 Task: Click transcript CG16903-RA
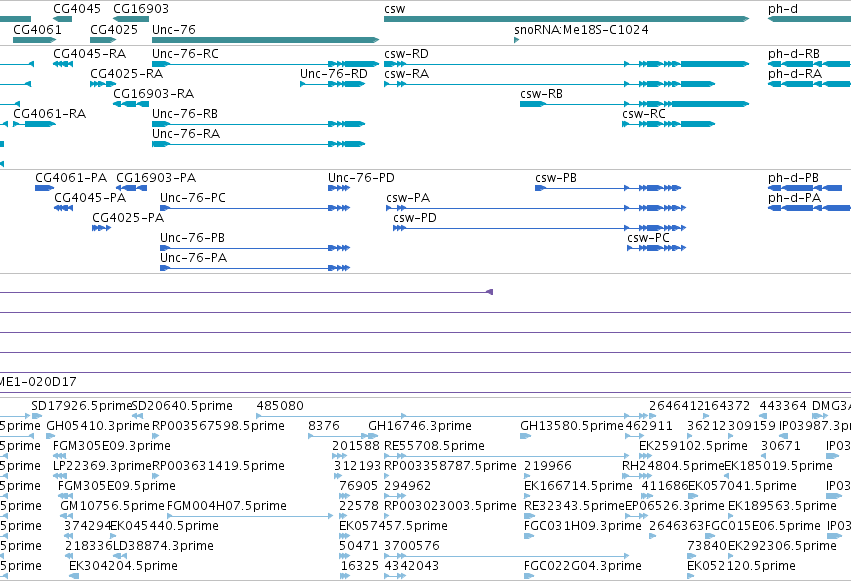[x=131, y=104]
